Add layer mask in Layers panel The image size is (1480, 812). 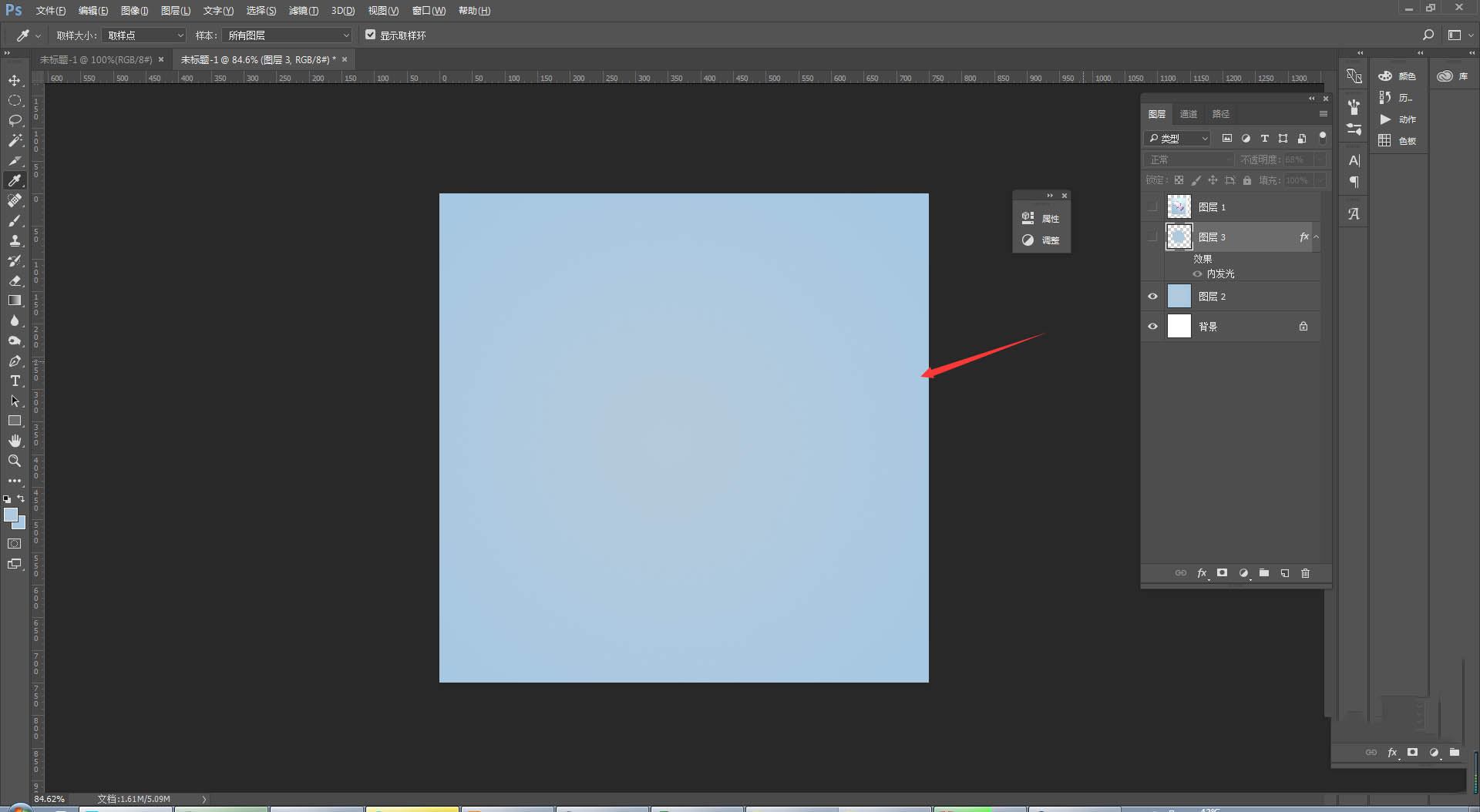coord(1222,573)
